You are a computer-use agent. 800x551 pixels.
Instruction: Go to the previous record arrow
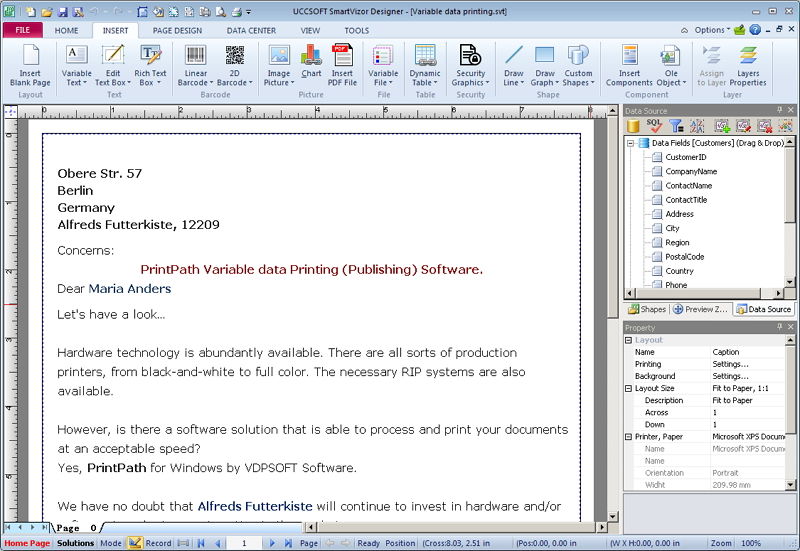click(x=218, y=543)
